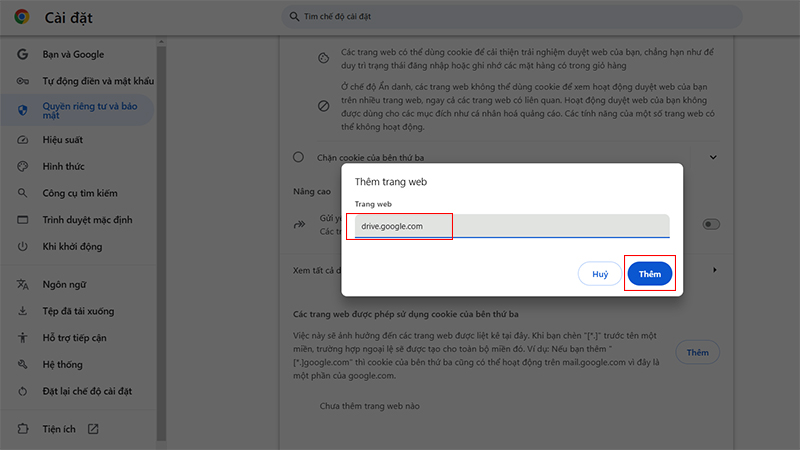Click the blocked circle icon beside Ẩn danh text
This screenshot has width=800, height=450.
(x=323, y=106)
